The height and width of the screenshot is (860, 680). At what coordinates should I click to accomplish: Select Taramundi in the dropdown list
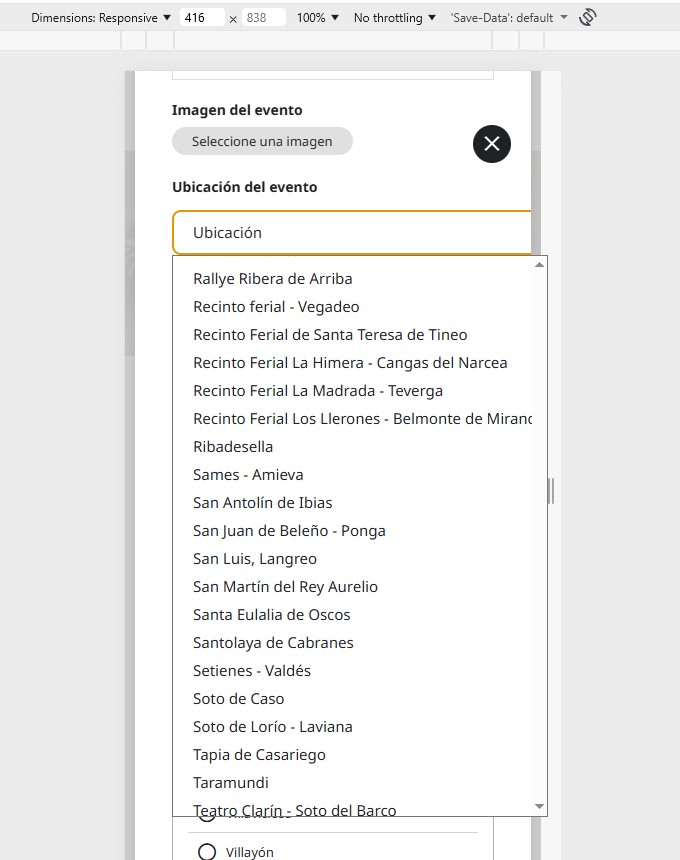click(x=231, y=783)
